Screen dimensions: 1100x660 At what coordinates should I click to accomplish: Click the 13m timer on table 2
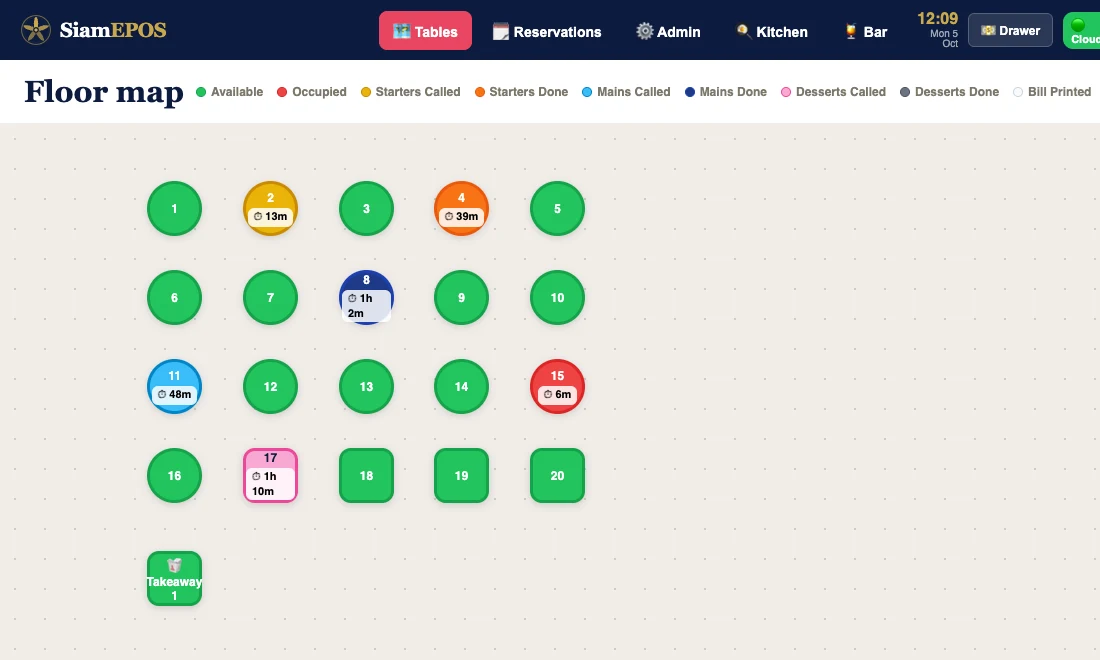270,216
